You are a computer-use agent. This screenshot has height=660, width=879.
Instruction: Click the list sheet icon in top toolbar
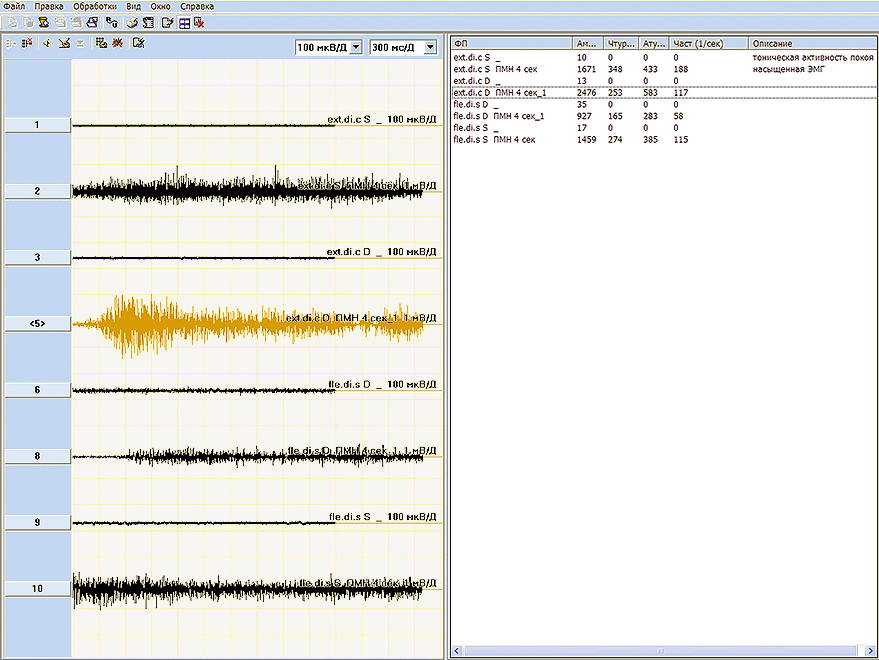click(148, 23)
